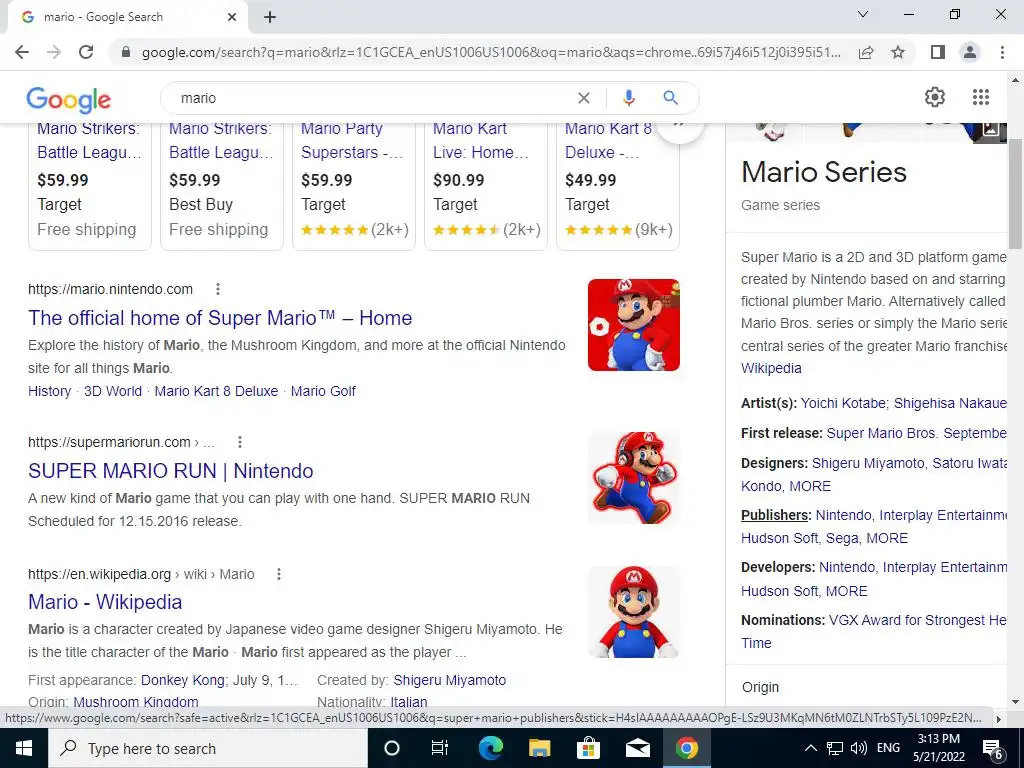The height and width of the screenshot is (768, 1024).
Task: Open 3D World sitelink
Action: point(113,391)
